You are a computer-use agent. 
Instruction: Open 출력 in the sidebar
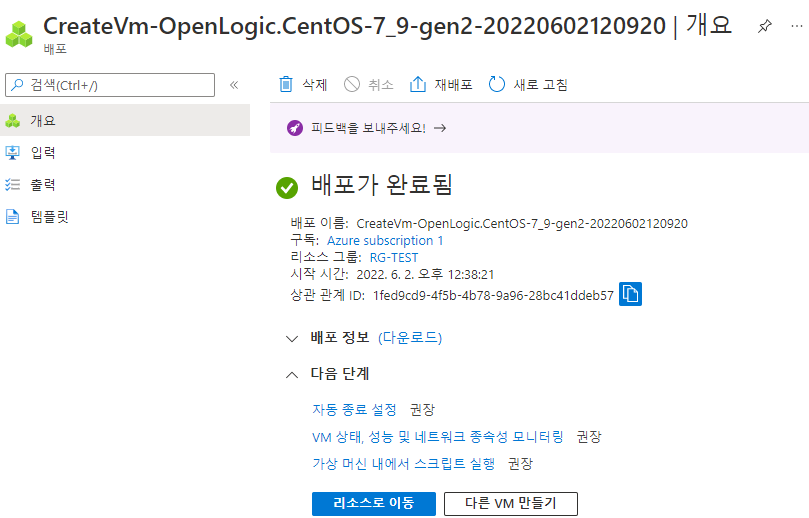[125, 185]
